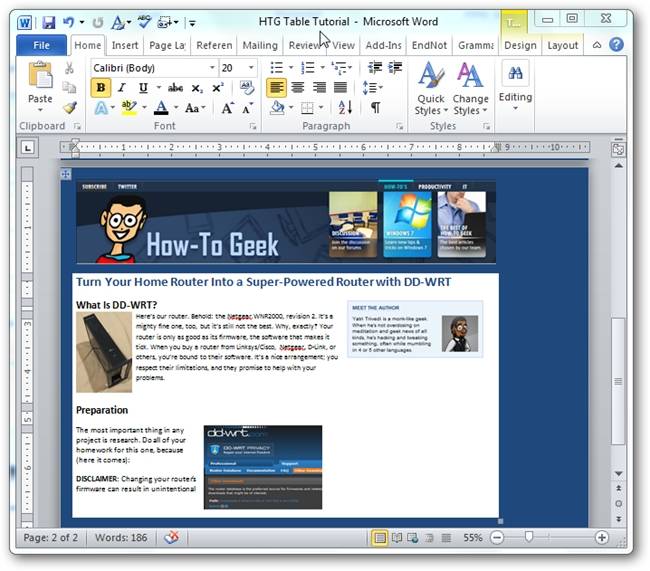The height and width of the screenshot is (571, 650).
Task: Apply the font color A swatch
Action: click(161, 108)
